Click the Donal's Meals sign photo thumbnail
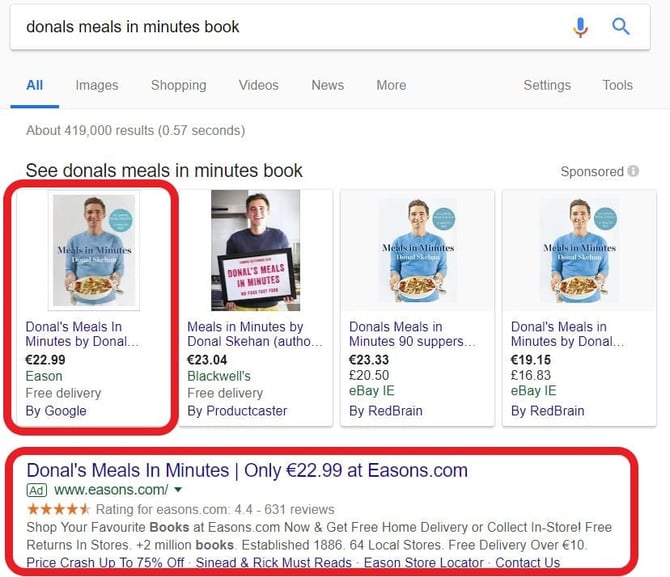The height and width of the screenshot is (577, 670). tap(256, 250)
